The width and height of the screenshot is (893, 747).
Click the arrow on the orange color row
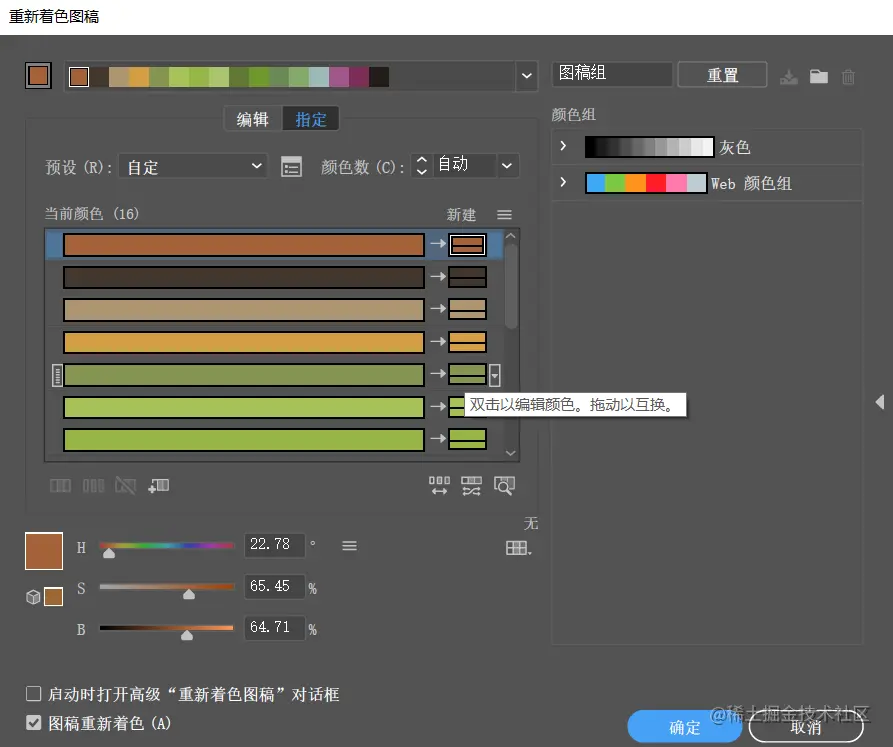point(438,341)
